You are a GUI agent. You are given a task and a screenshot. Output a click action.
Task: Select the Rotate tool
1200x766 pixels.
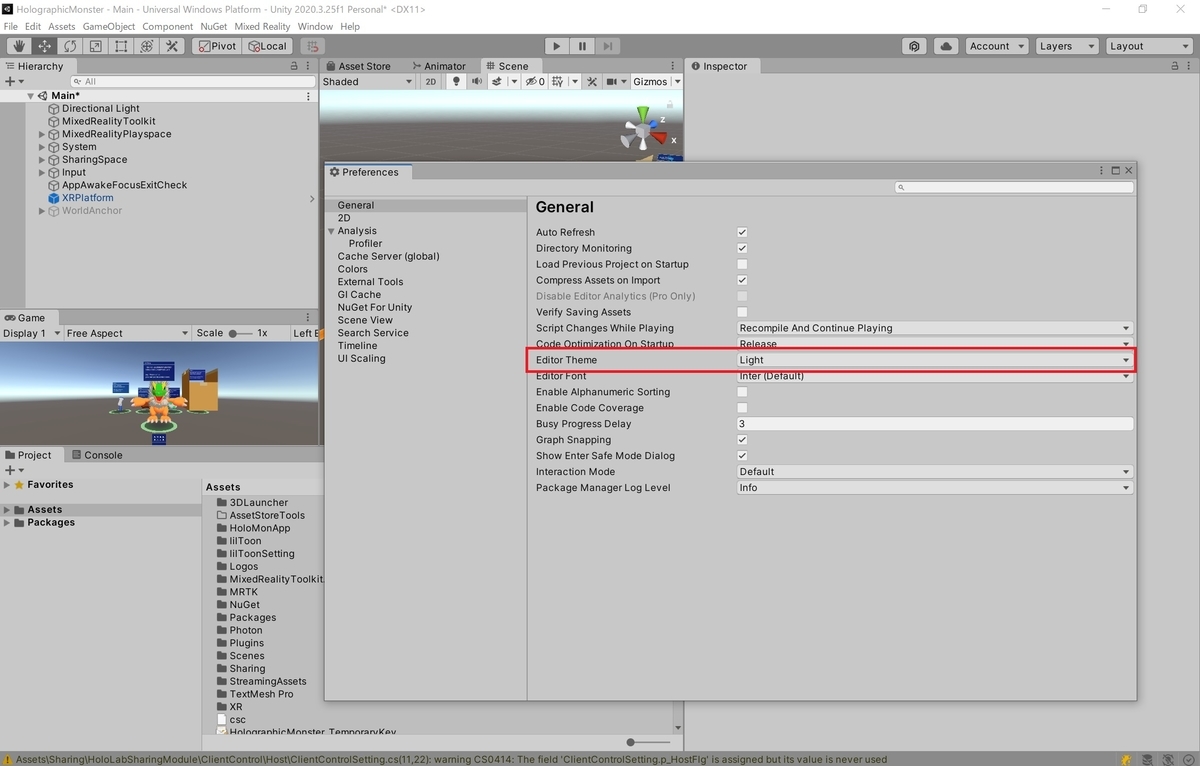[x=69, y=46]
